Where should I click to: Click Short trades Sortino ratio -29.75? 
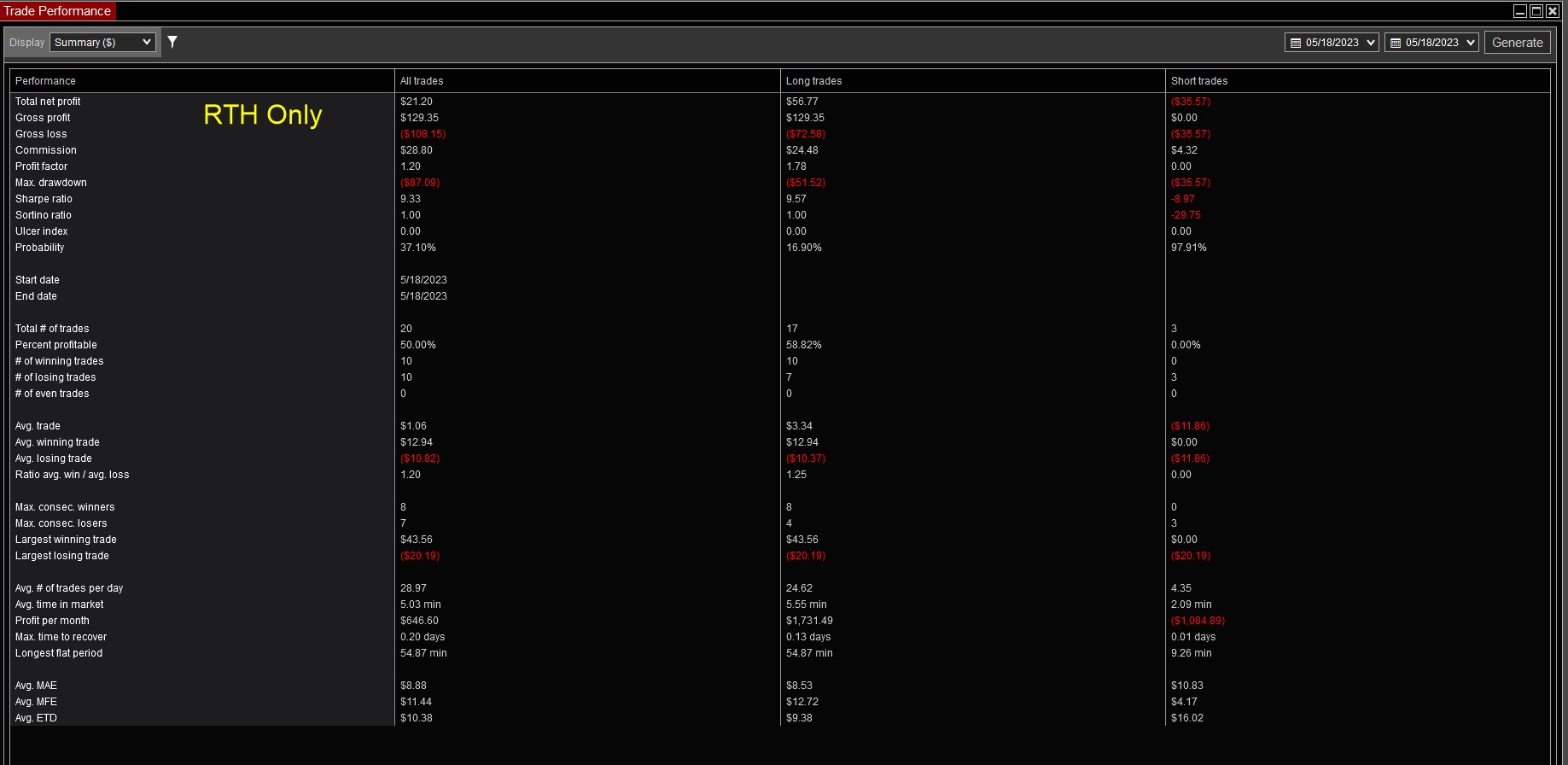(x=1186, y=215)
